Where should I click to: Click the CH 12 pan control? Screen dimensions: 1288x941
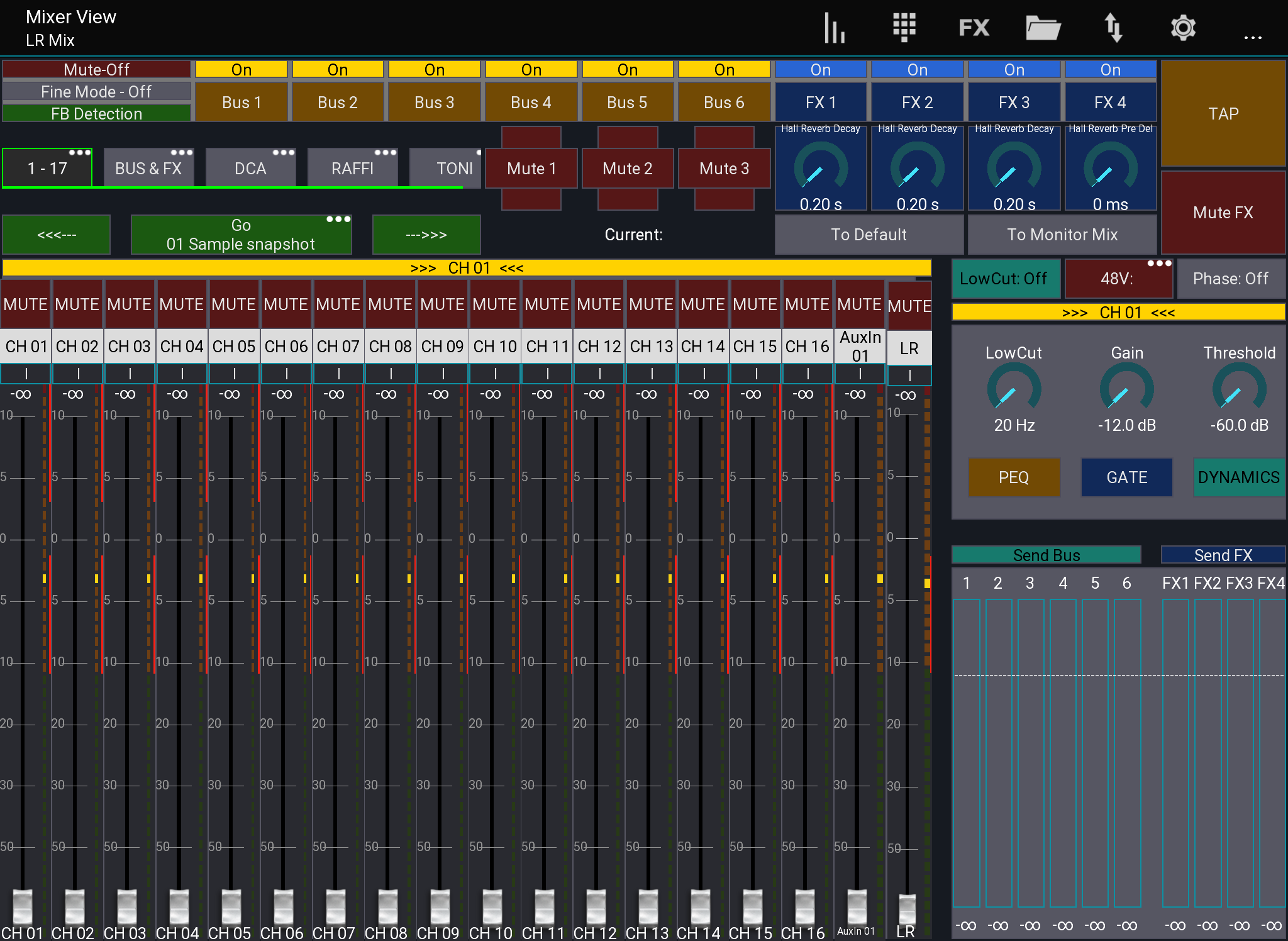(599, 374)
